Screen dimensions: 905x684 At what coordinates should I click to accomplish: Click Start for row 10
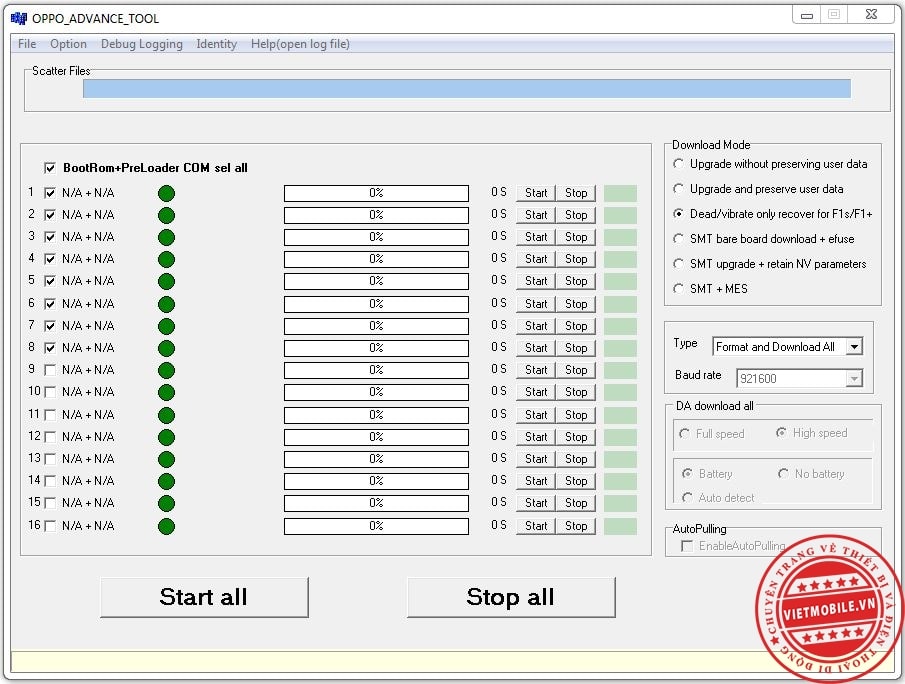[536, 392]
